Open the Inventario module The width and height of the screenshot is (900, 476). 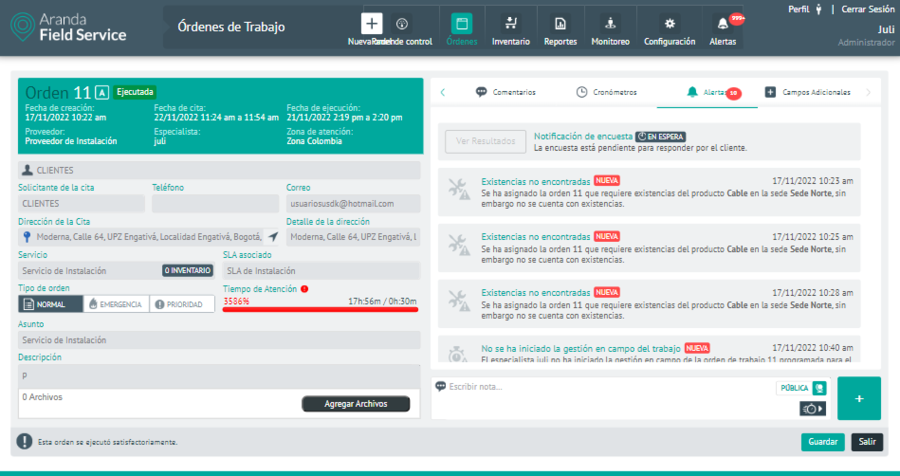(511, 29)
